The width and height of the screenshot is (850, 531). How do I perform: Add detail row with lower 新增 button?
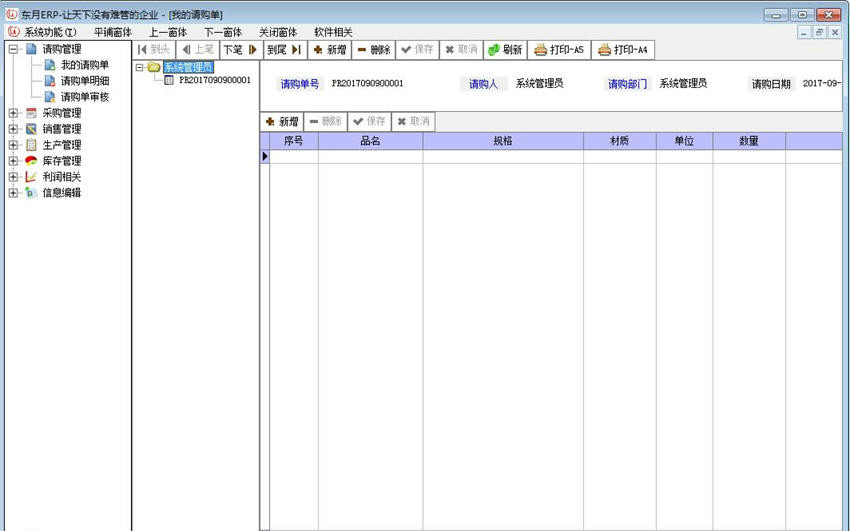click(282, 121)
